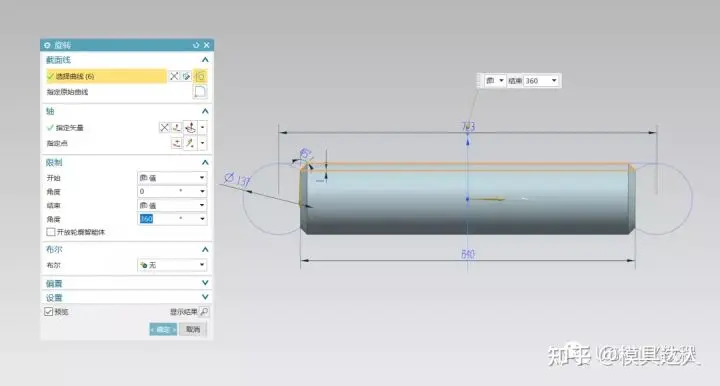Image resolution: width=720 pixels, height=386 pixels.
Task: Open the 布尔 dropdown showing 无
Action: [172, 265]
